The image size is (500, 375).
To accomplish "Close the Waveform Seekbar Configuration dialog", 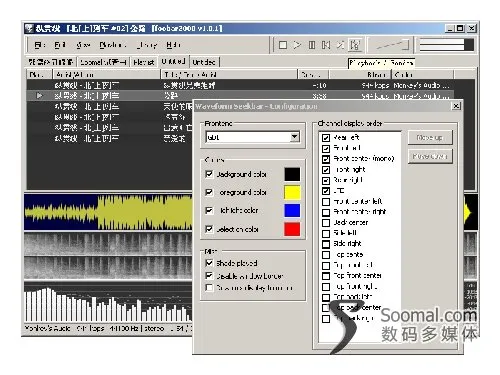I will pos(456,106).
